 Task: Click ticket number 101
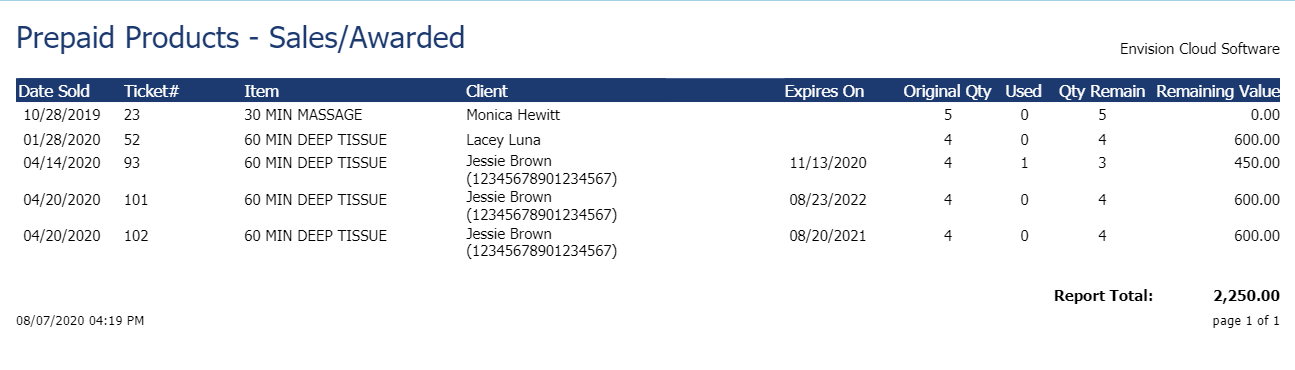pyautogui.click(x=136, y=200)
